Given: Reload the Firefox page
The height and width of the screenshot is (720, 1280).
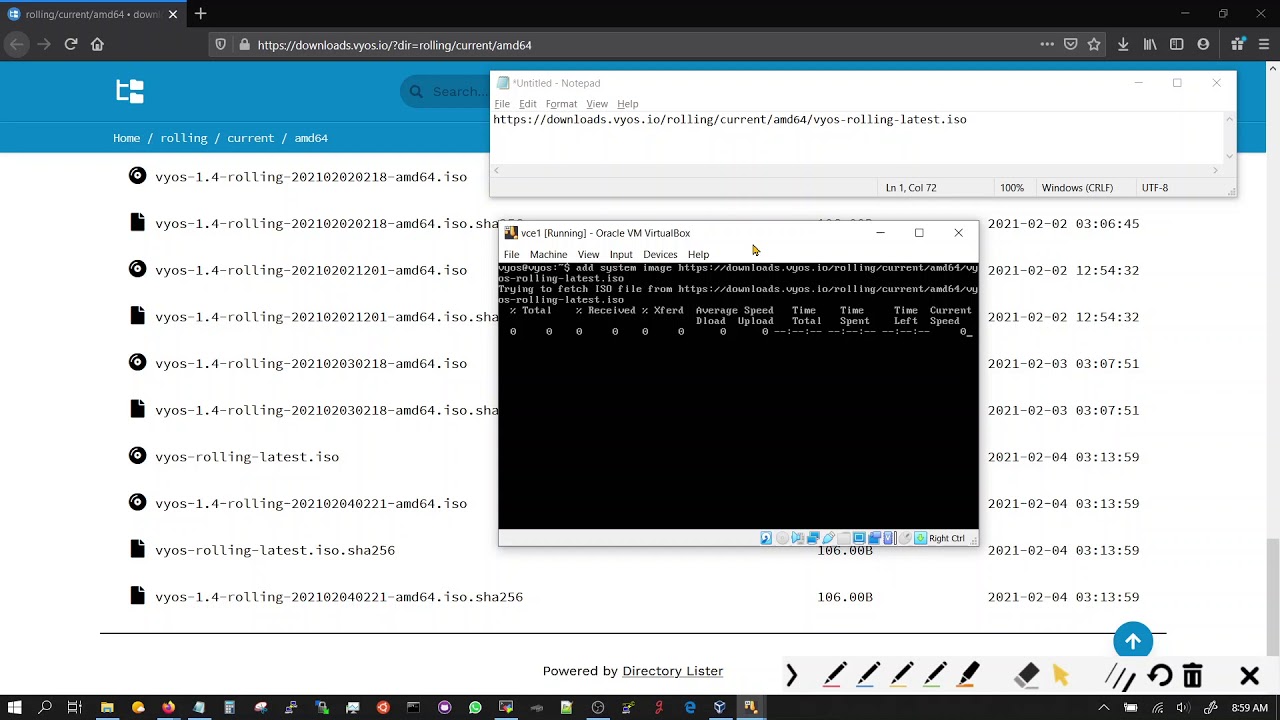Looking at the screenshot, I should (71, 44).
